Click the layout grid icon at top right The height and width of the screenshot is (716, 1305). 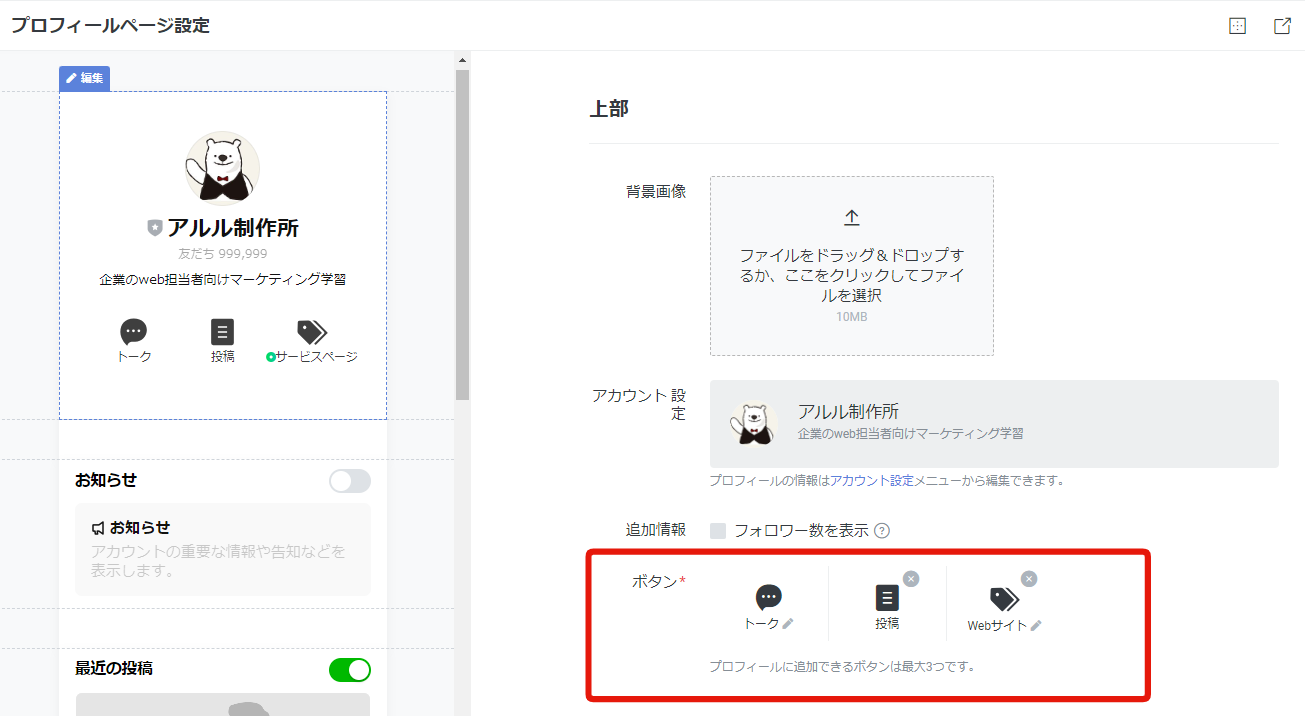tap(1237, 26)
